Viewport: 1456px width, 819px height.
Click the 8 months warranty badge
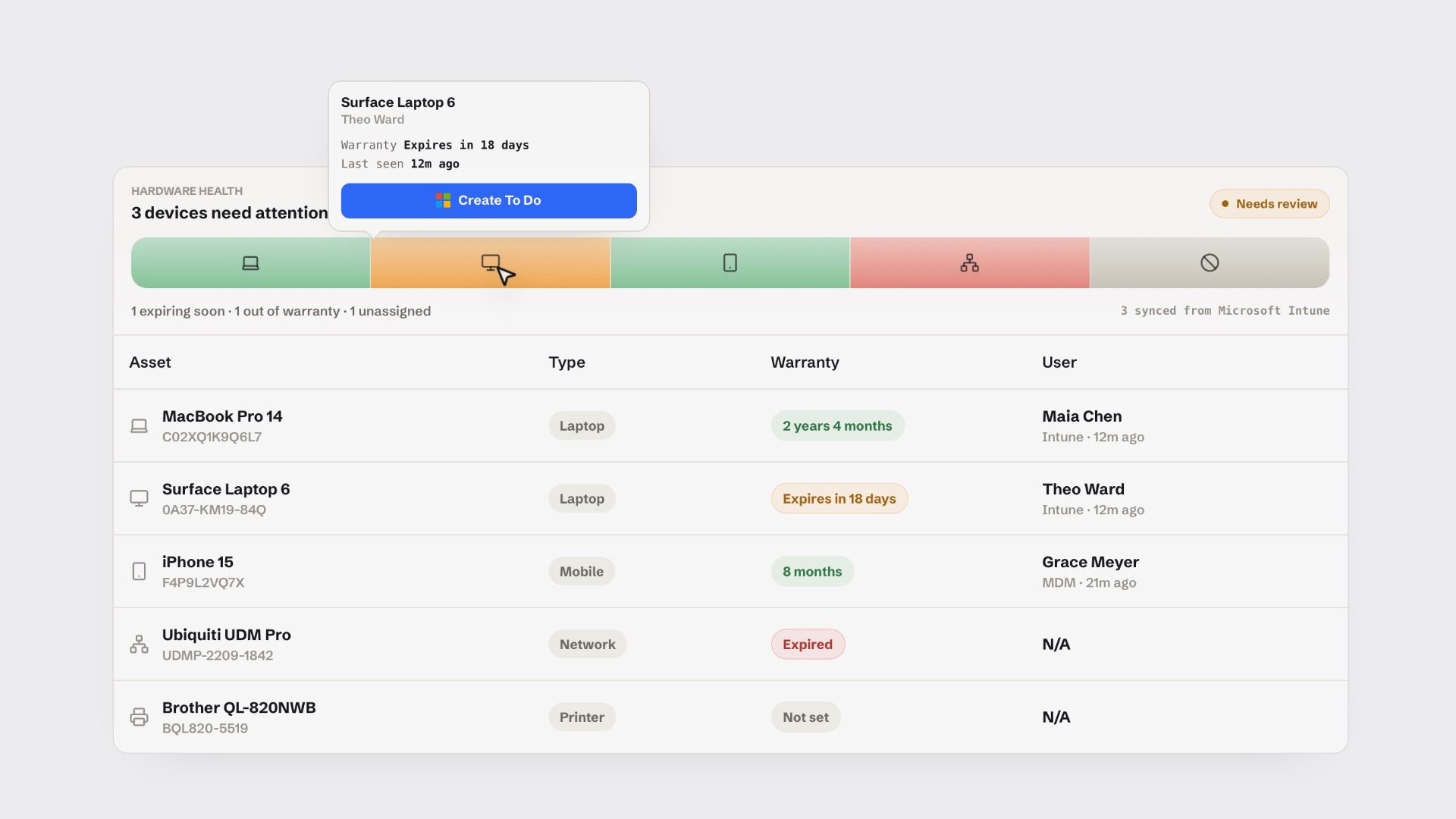[x=812, y=572]
